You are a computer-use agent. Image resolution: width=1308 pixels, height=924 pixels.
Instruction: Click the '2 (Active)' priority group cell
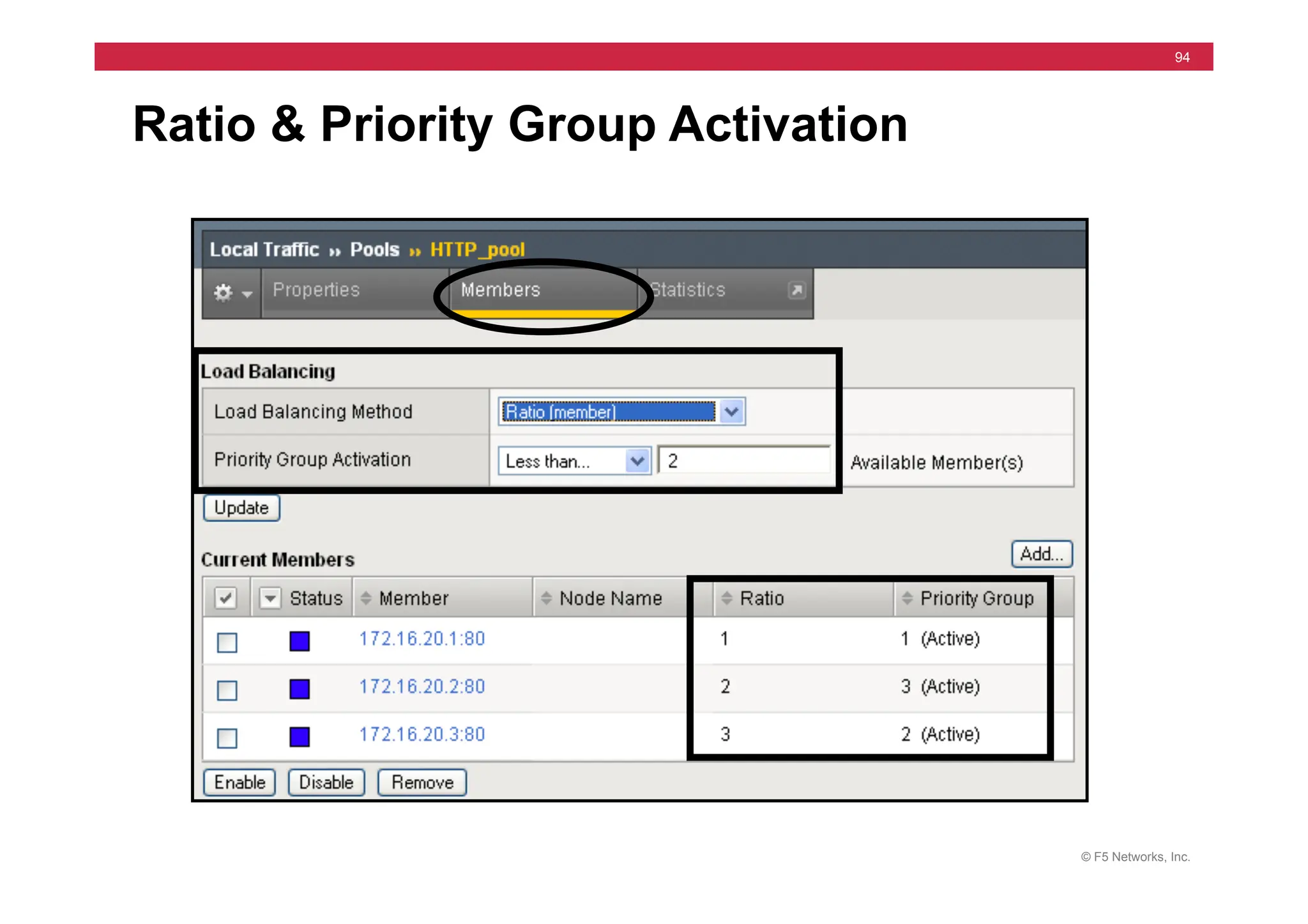pos(940,734)
